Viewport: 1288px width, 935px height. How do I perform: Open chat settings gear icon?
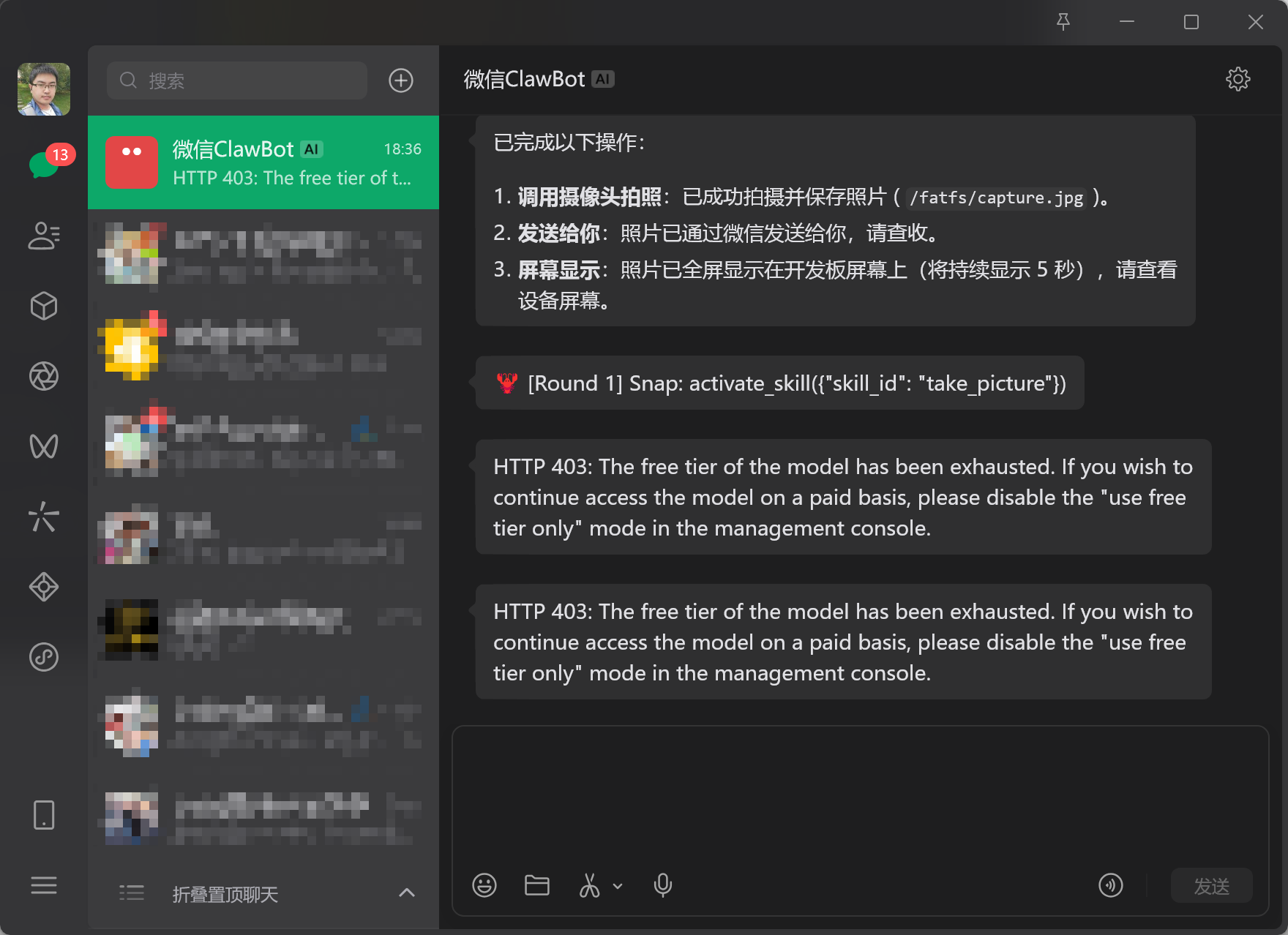[1238, 79]
